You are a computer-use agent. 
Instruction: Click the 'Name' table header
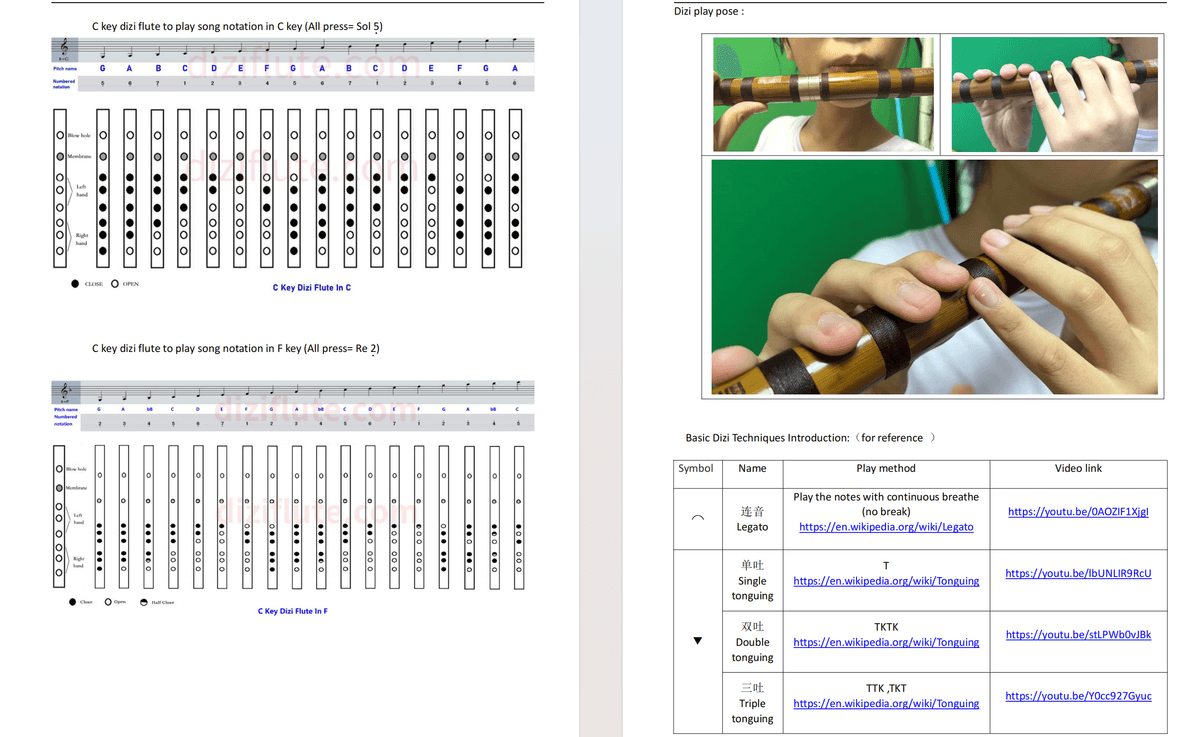pos(752,468)
